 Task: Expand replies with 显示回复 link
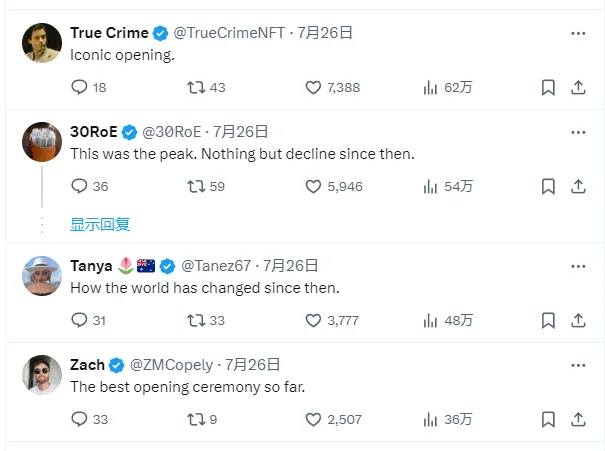(x=100, y=225)
